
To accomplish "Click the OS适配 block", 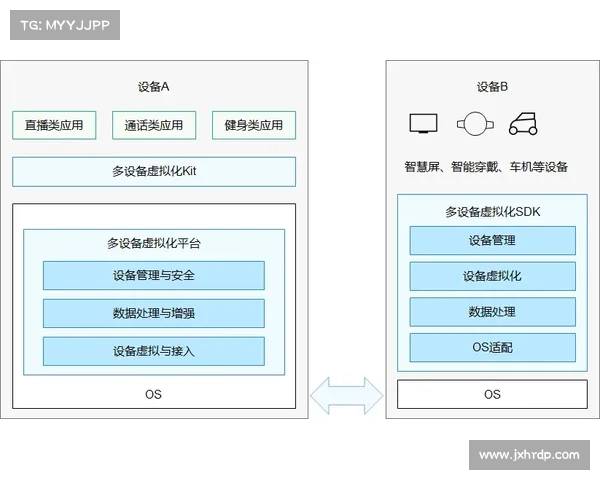I will click(x=492, y=347).
